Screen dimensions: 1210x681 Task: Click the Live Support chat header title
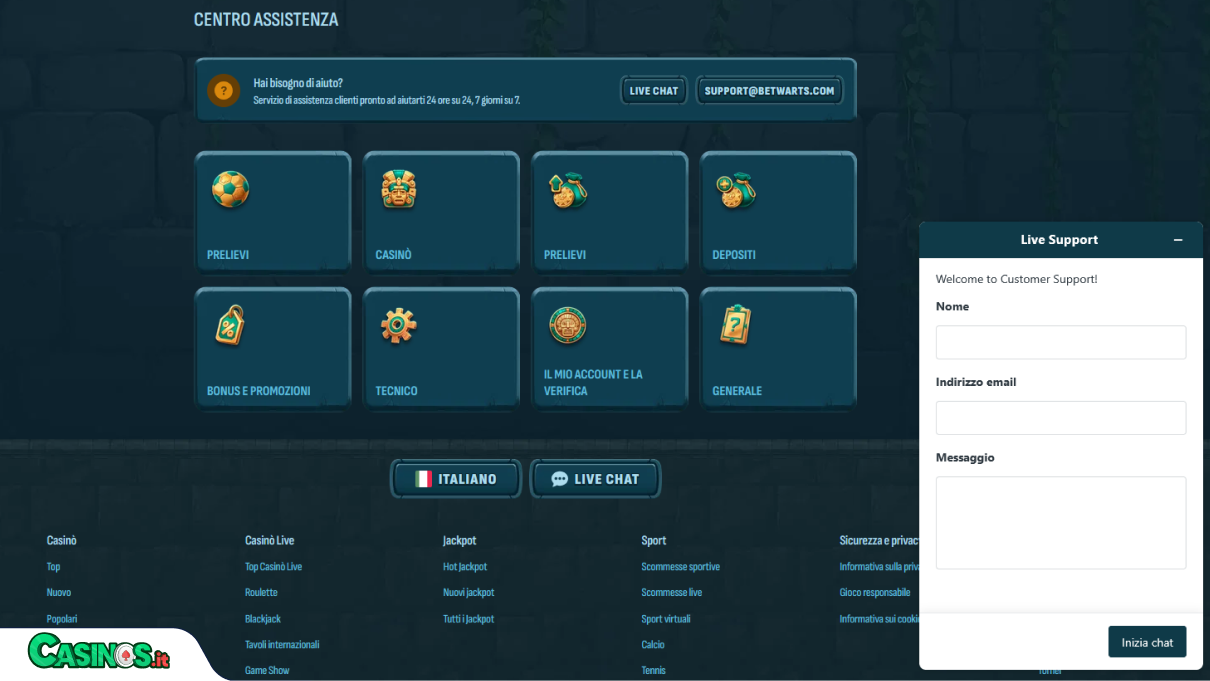pos(1059,240)
